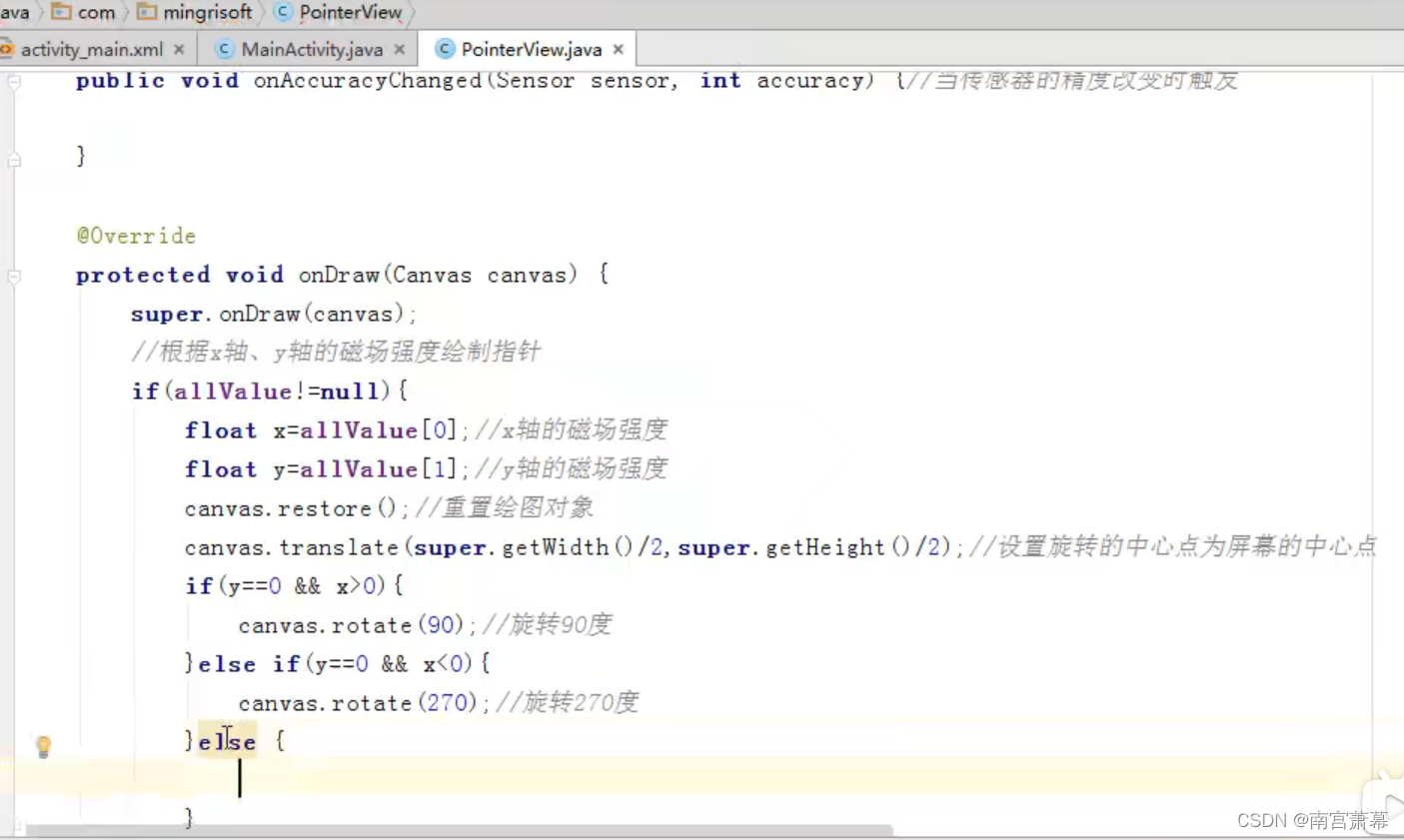This screenshot has height=840, width=1404.
Task: Click the canvas.rotate(270) statement
Action: [365, 703]
